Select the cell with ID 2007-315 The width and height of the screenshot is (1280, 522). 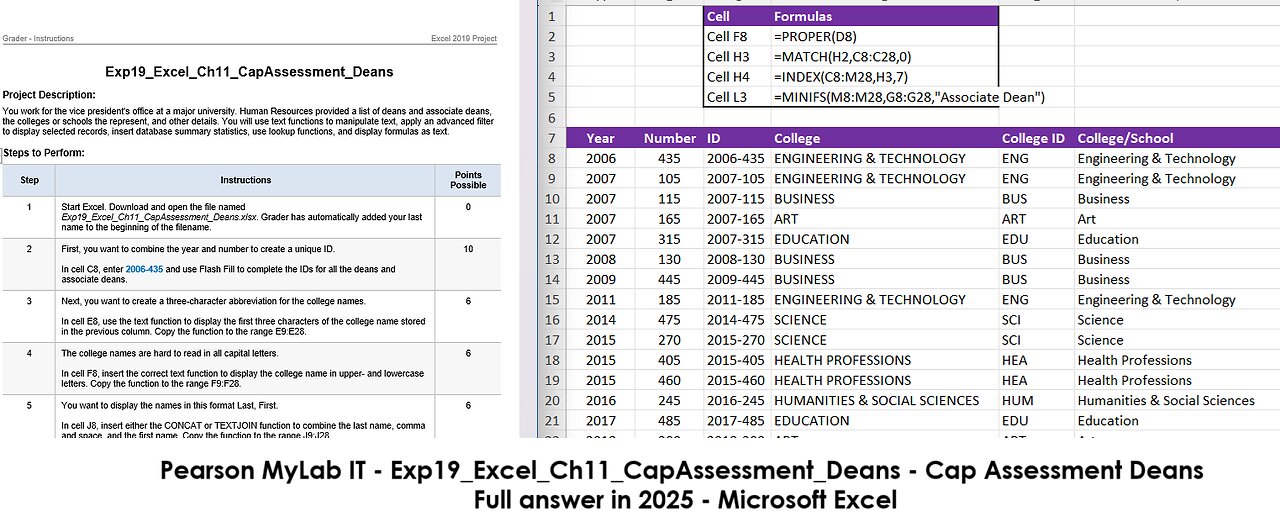737,239
